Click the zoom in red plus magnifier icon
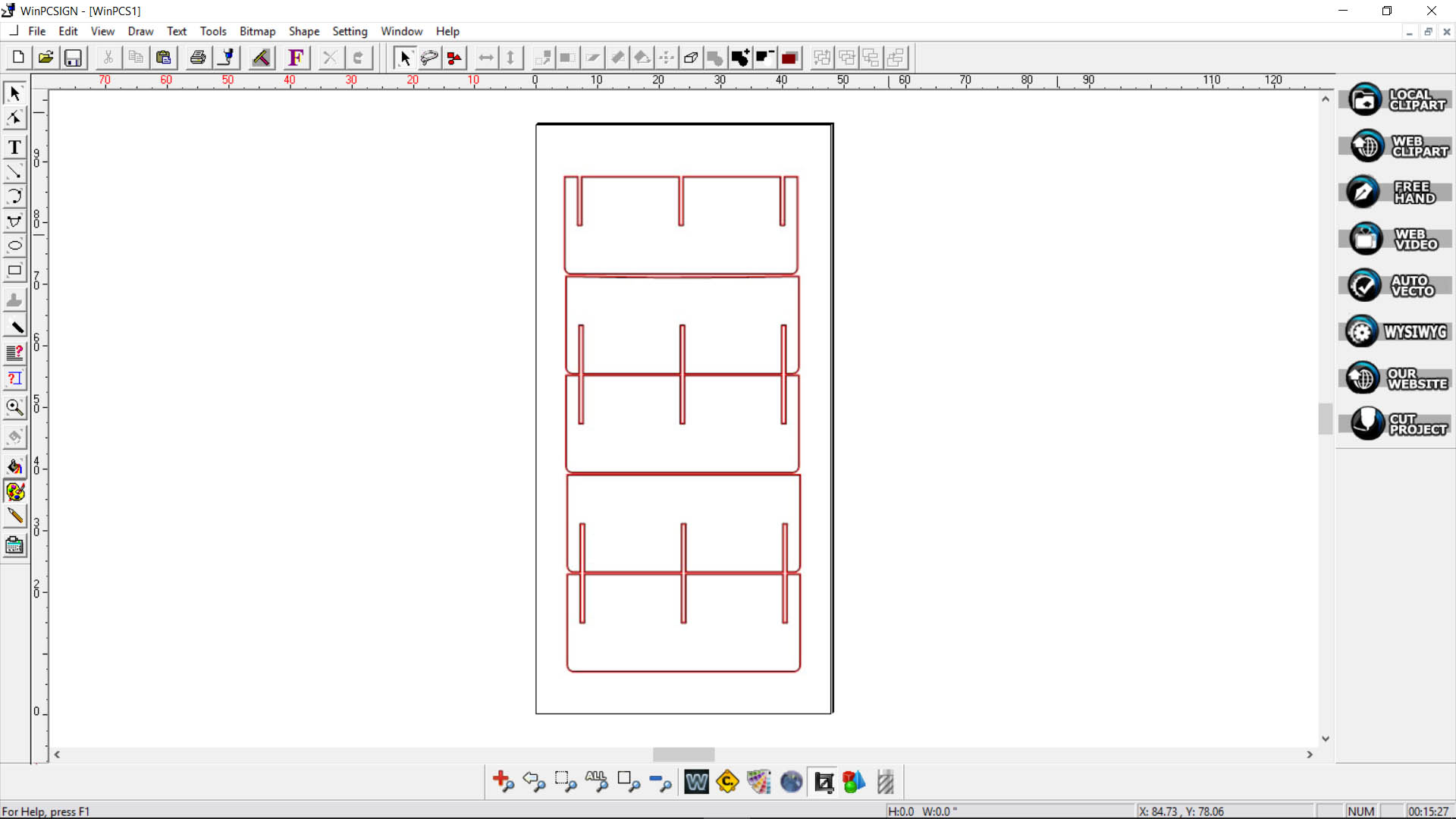 pos(503,781)
